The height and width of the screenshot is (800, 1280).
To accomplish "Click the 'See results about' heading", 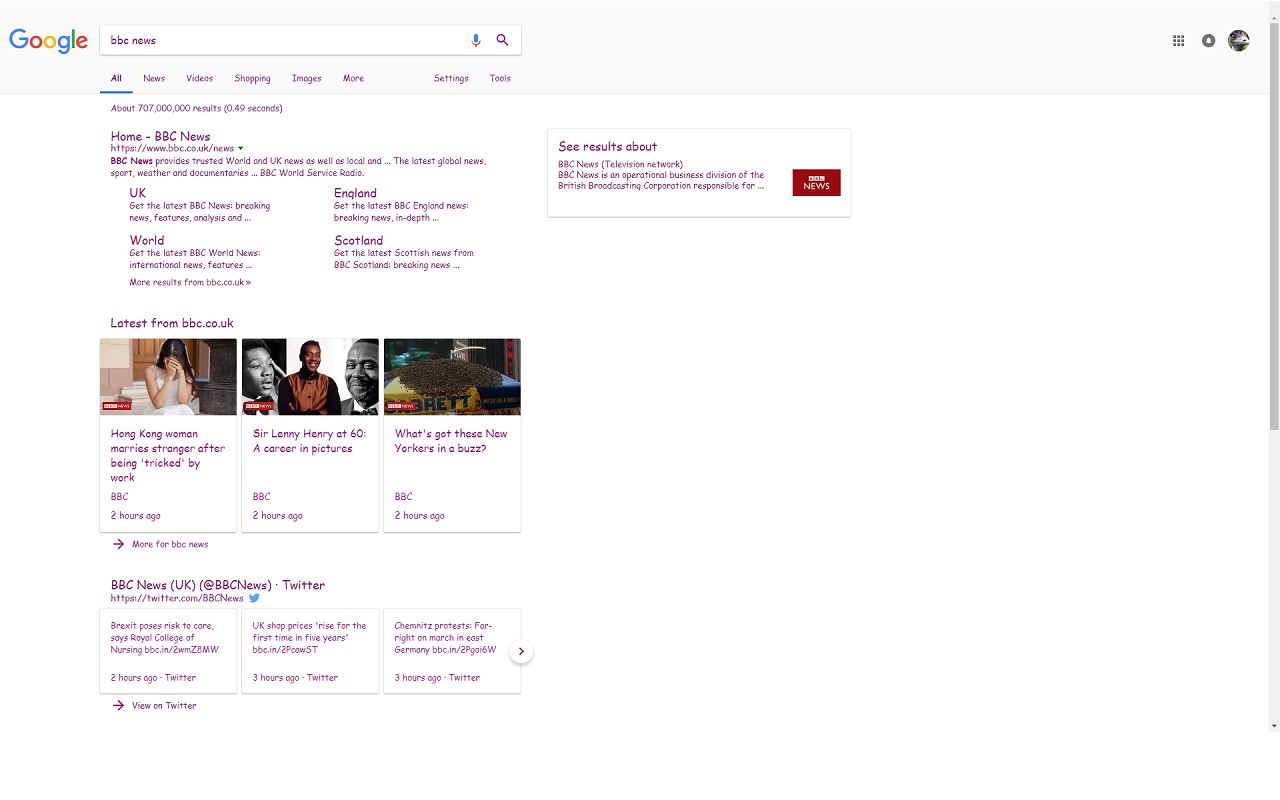I will tap(607, 146).
